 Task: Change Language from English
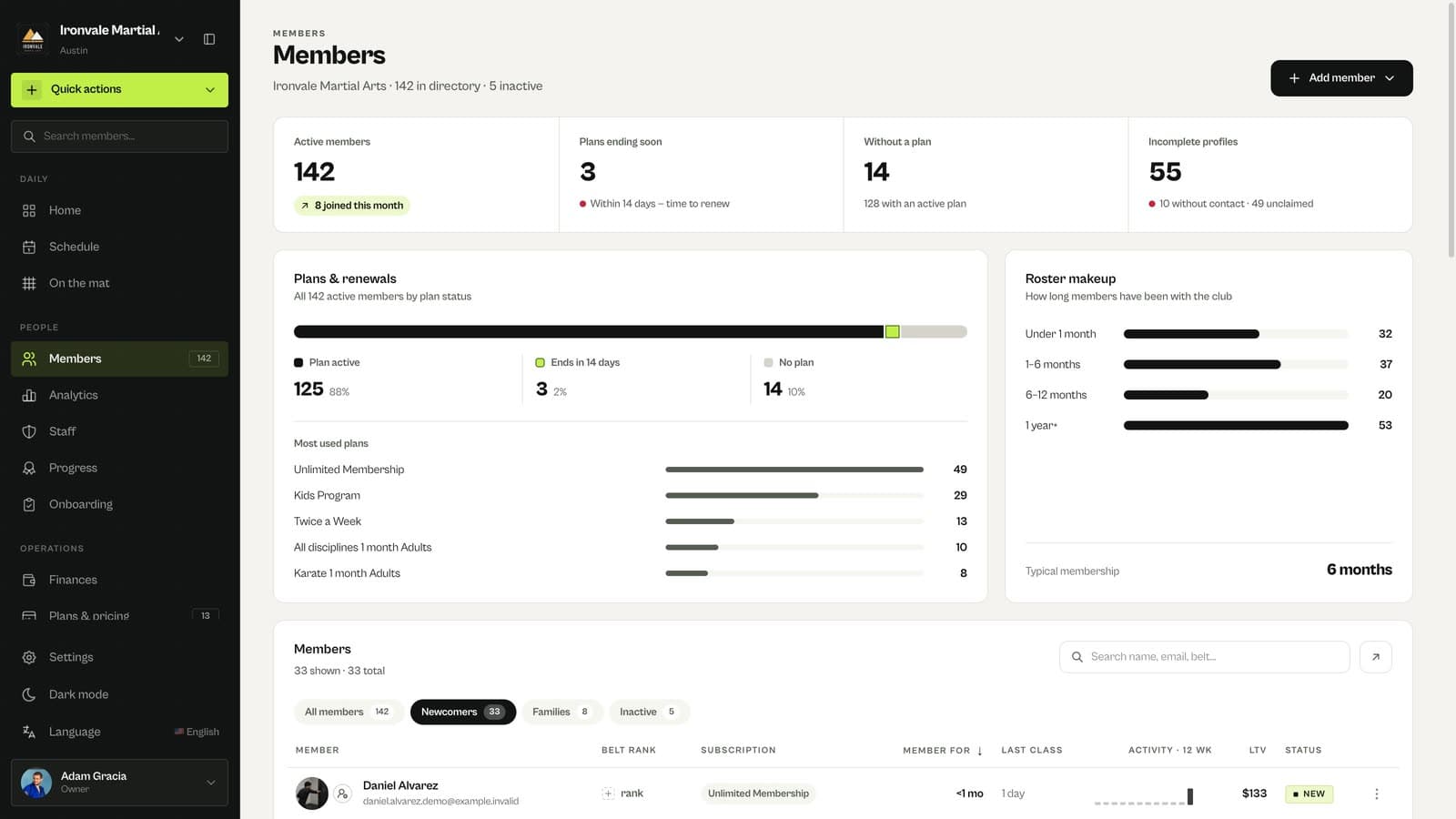(x=119, y=732)
